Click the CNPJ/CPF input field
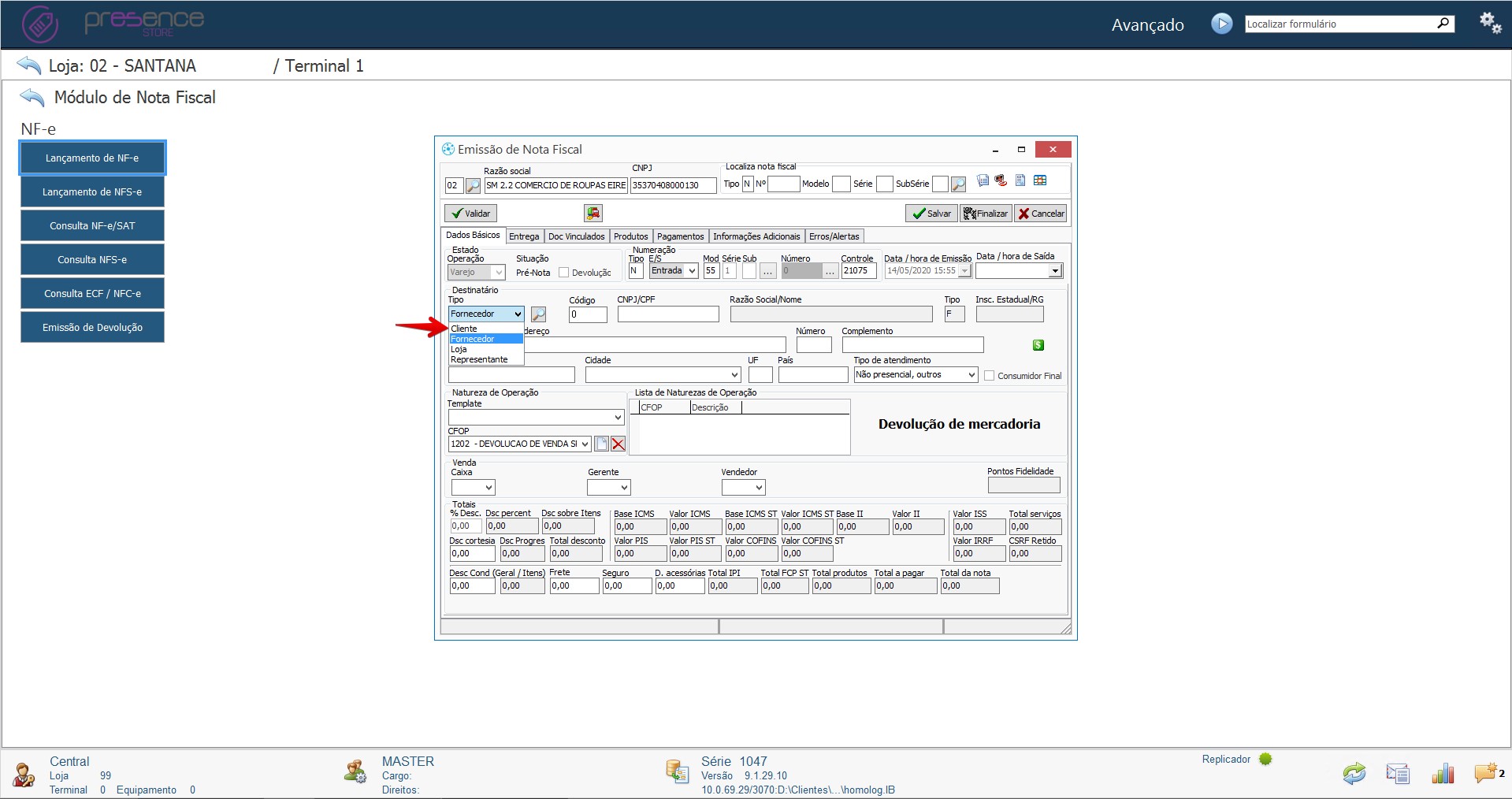 (668, 314)
